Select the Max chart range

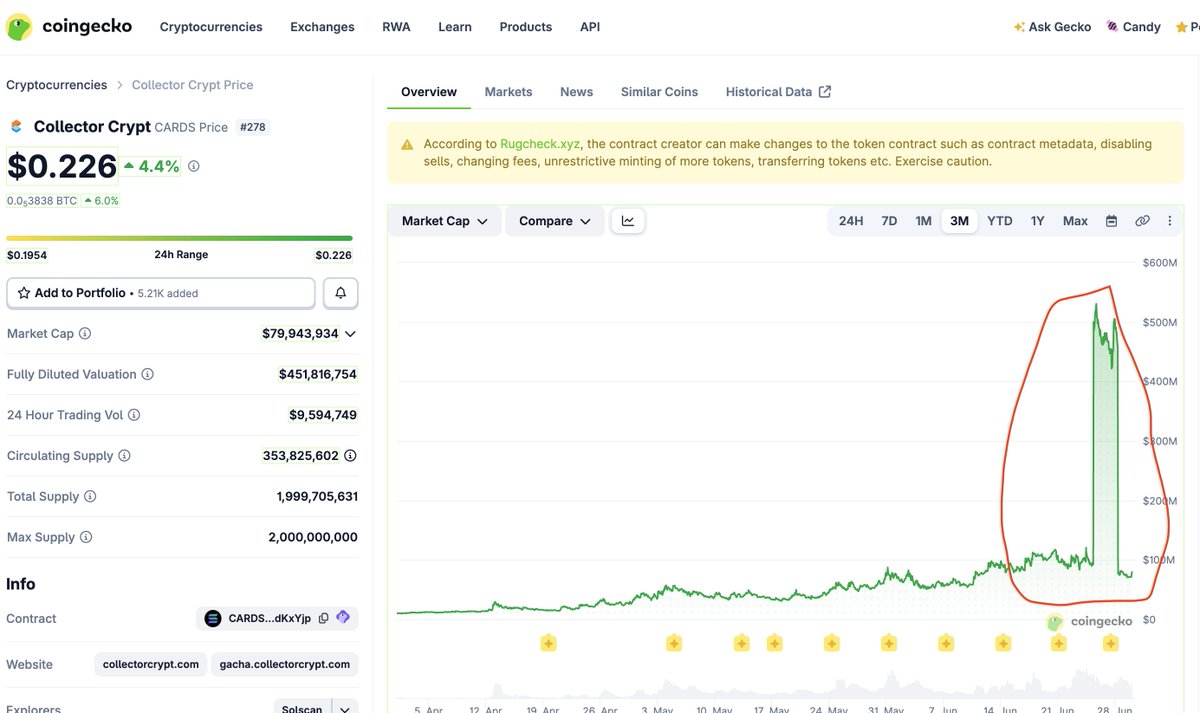1075,221
